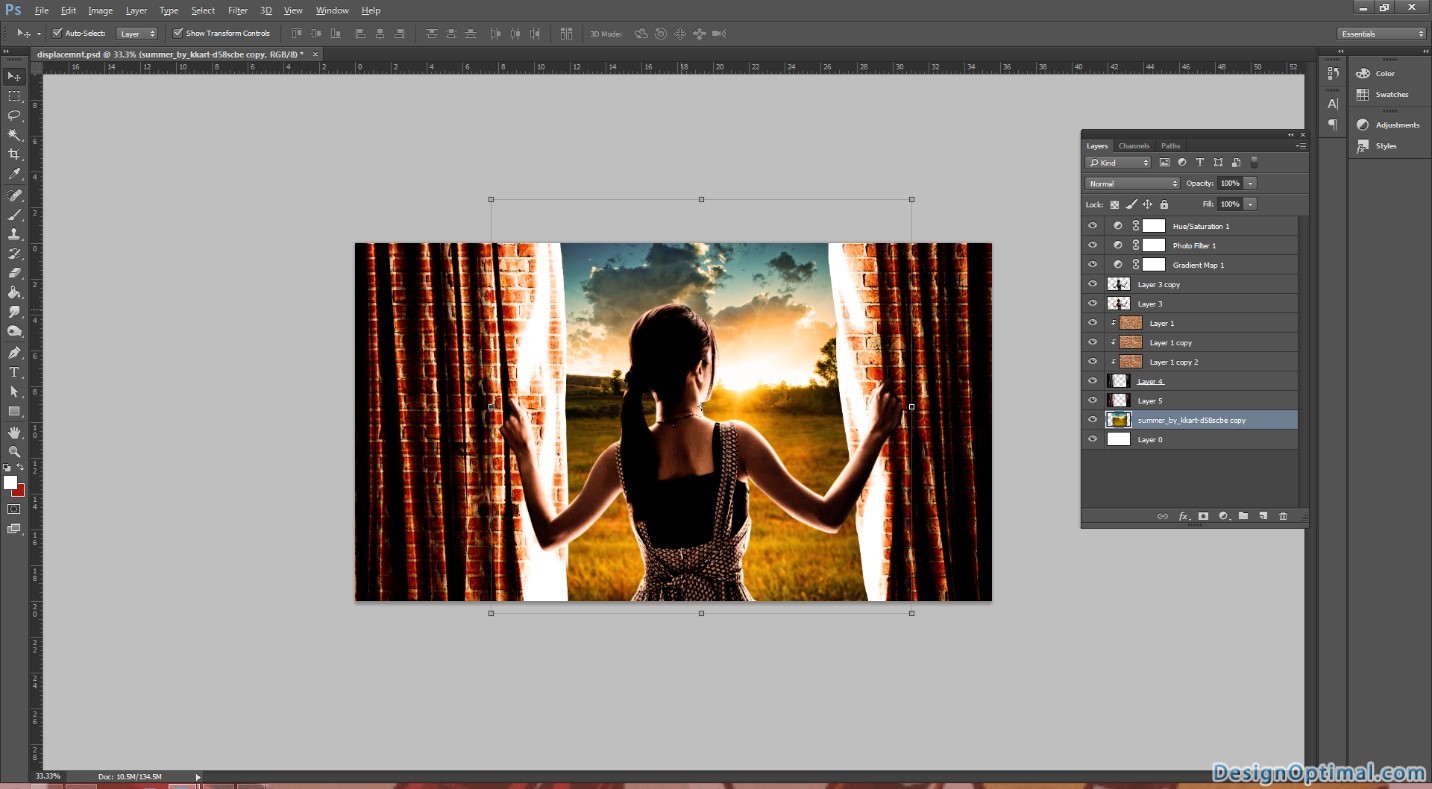This screenshot has height=789, width=1432.
Task: Select the Pen tool
Action: (14, 353)
